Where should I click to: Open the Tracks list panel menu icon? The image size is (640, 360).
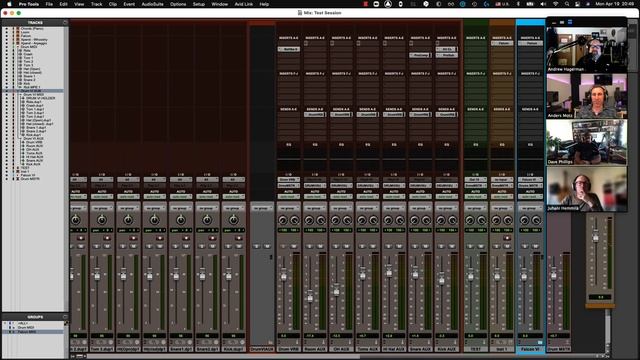pos(65,22)
